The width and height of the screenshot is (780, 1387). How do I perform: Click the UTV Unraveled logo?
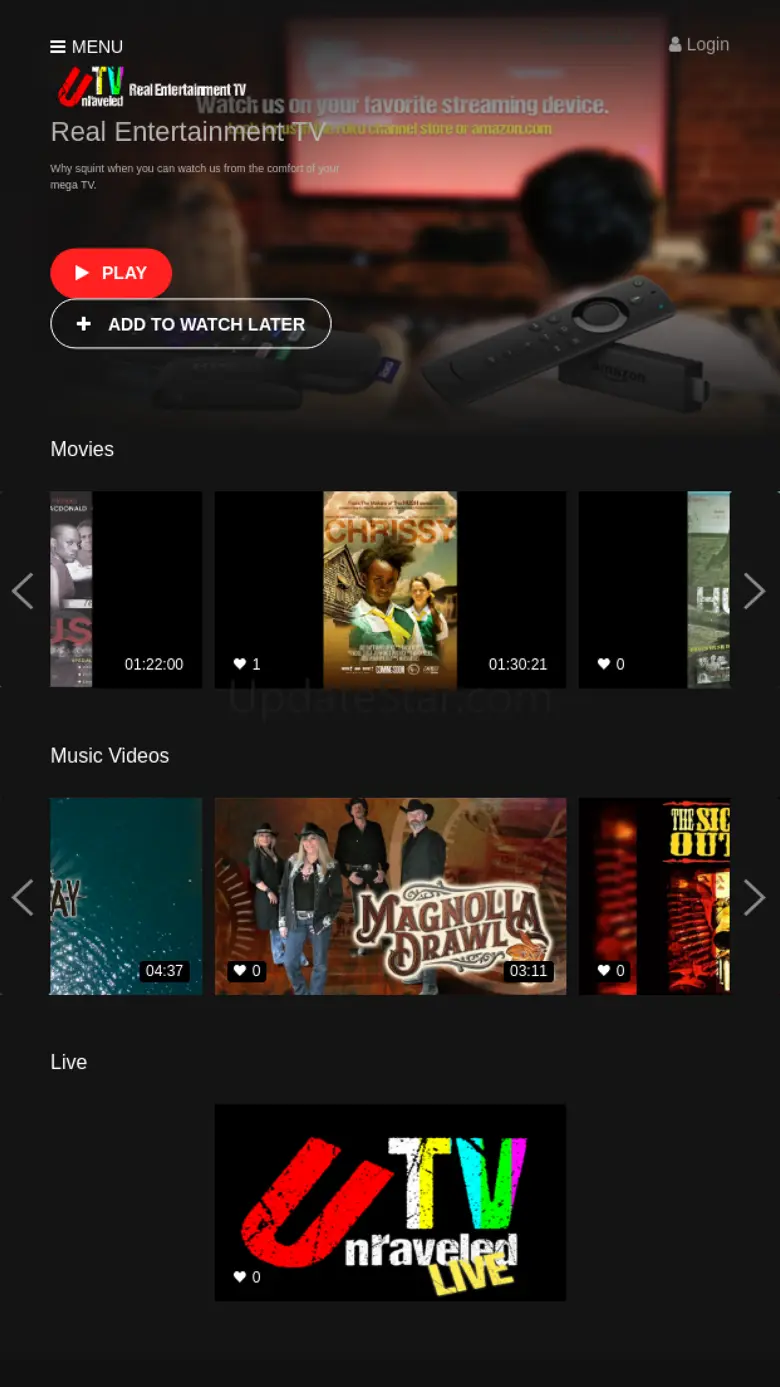point(152,88)
